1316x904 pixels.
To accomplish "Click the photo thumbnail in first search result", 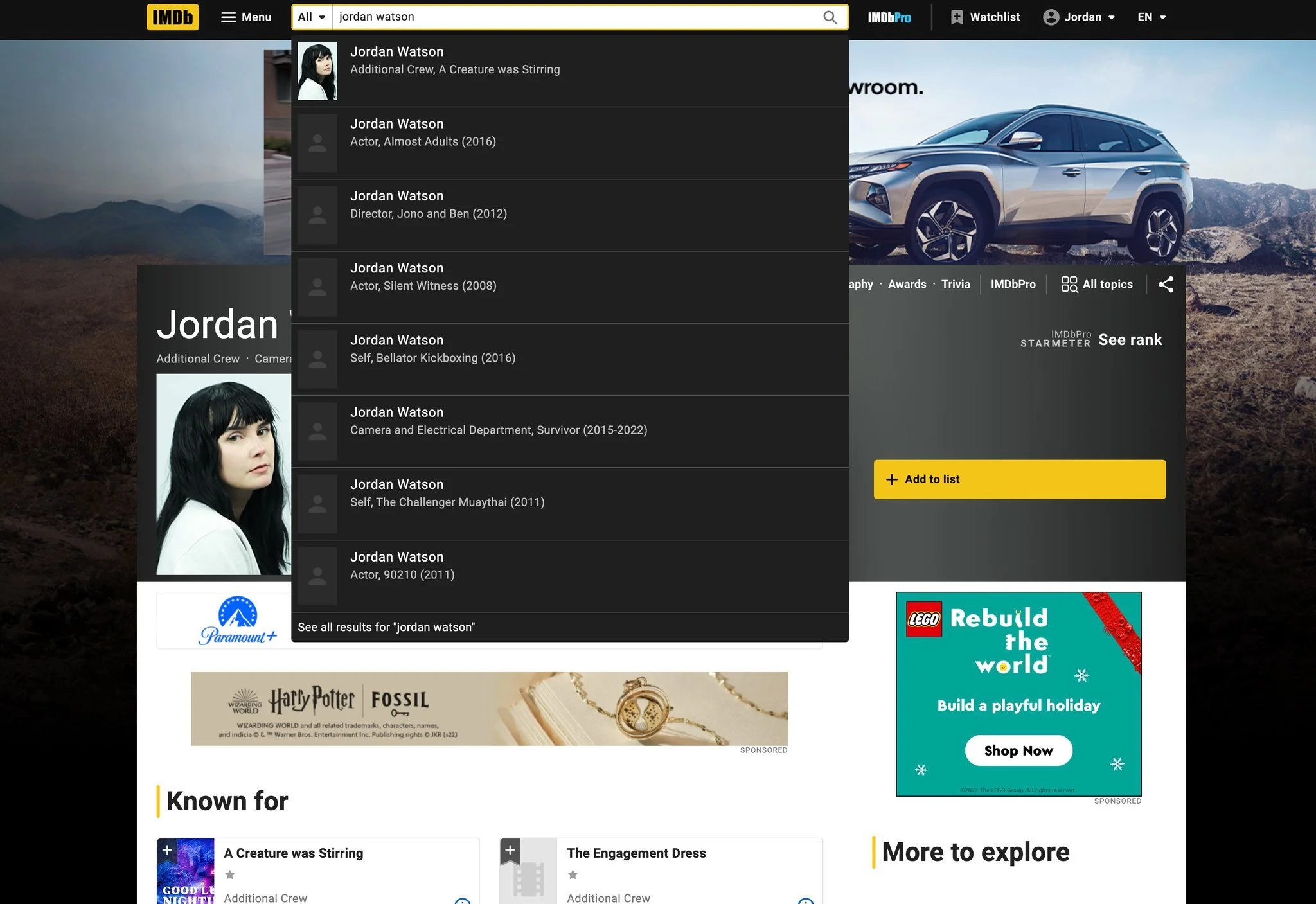I will pyautogui.click(x=317, y=71).
